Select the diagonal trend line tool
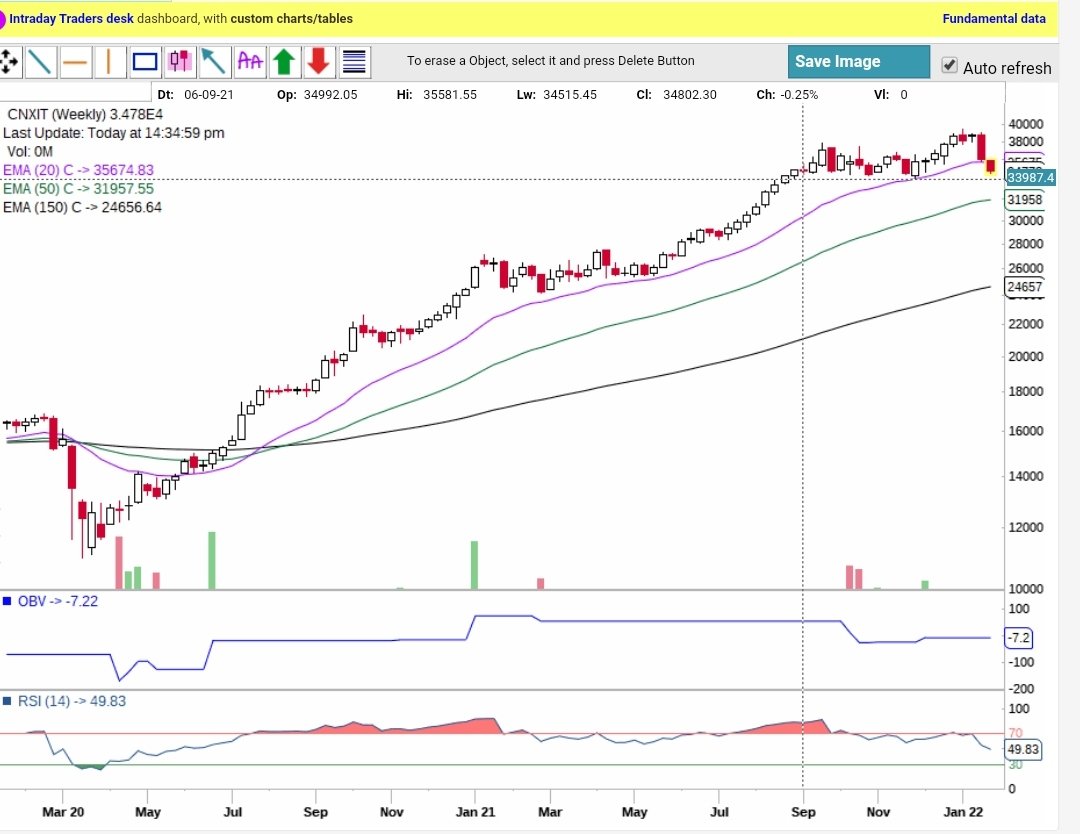This screenshot has height=834, width=1080. (x=41, y=62)
